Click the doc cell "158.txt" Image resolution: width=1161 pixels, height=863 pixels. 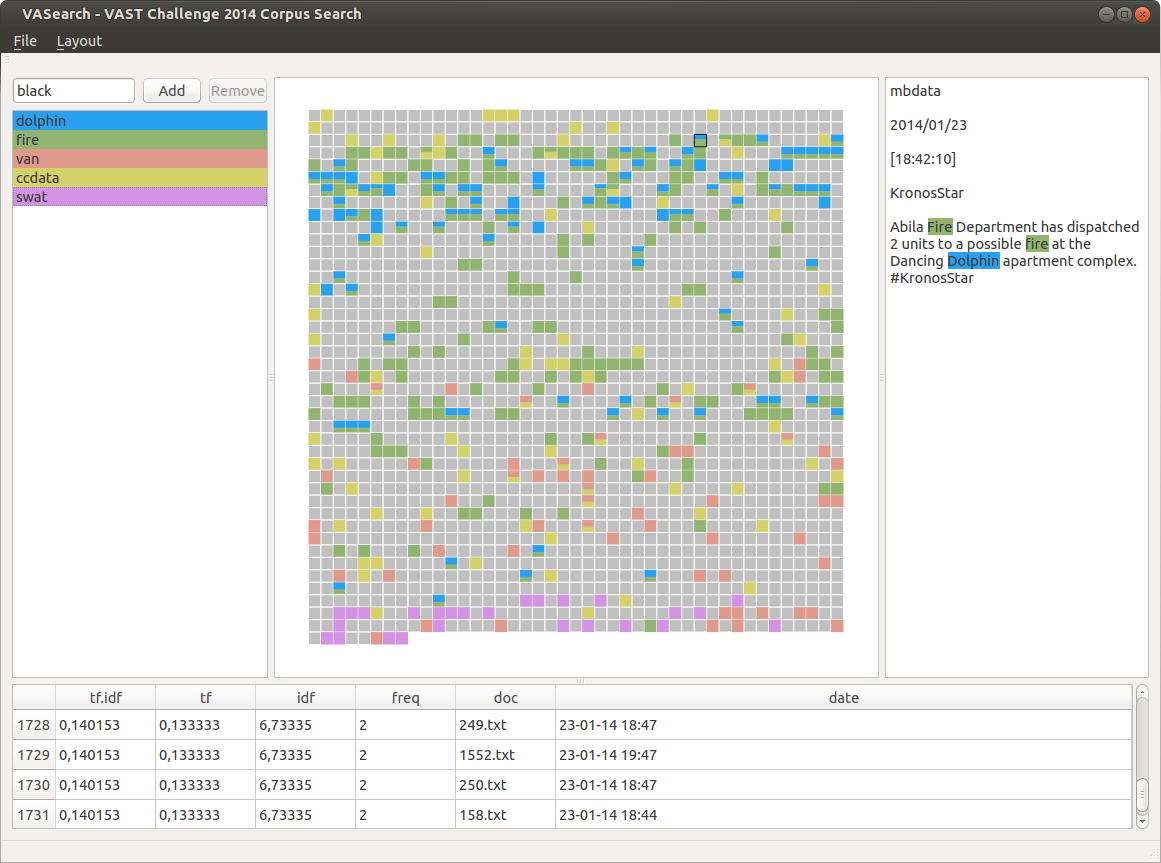(x=505, y=815)
